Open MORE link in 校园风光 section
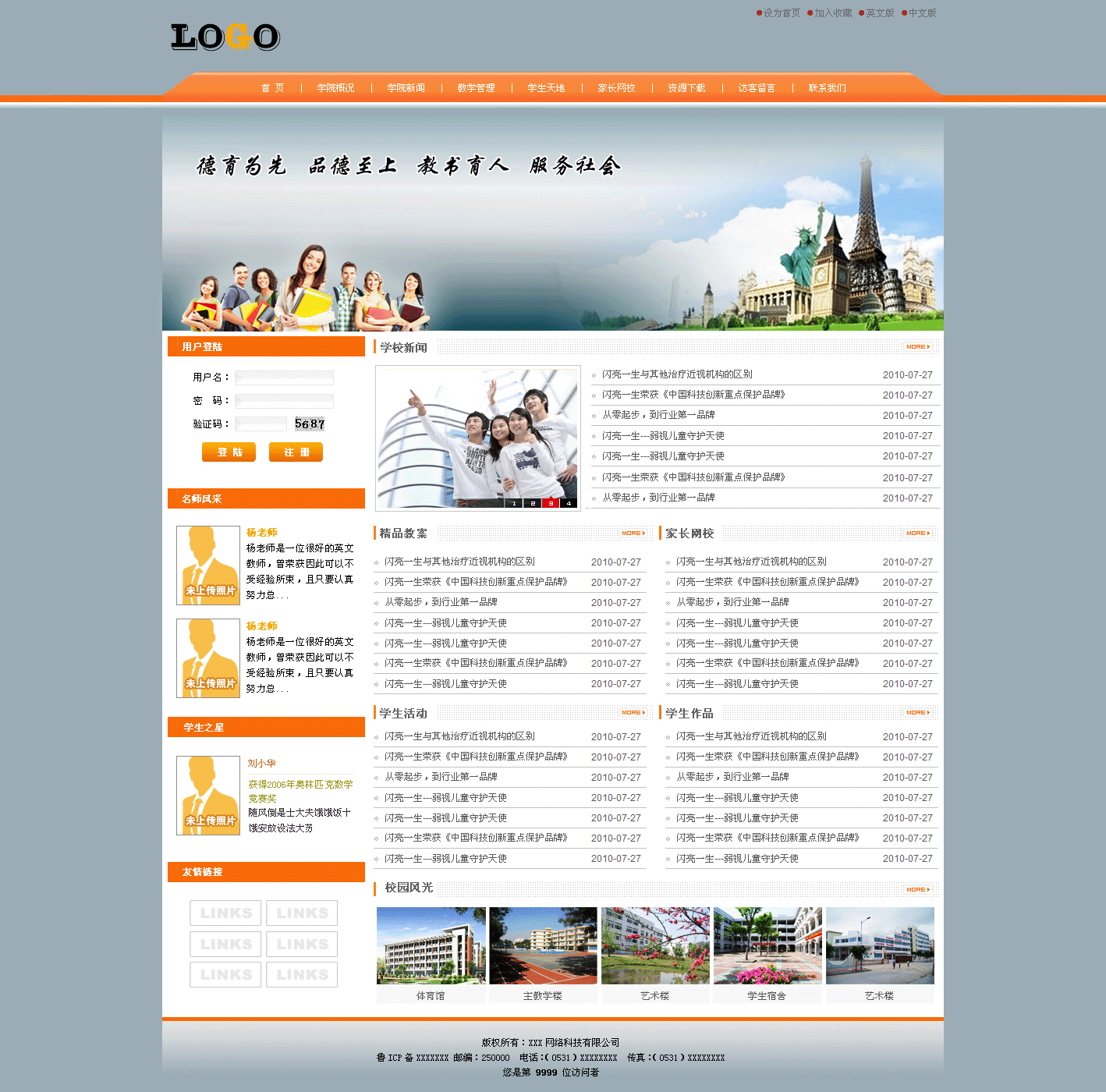Screen dimensions: 1106x1092 (x=917, y=890)
